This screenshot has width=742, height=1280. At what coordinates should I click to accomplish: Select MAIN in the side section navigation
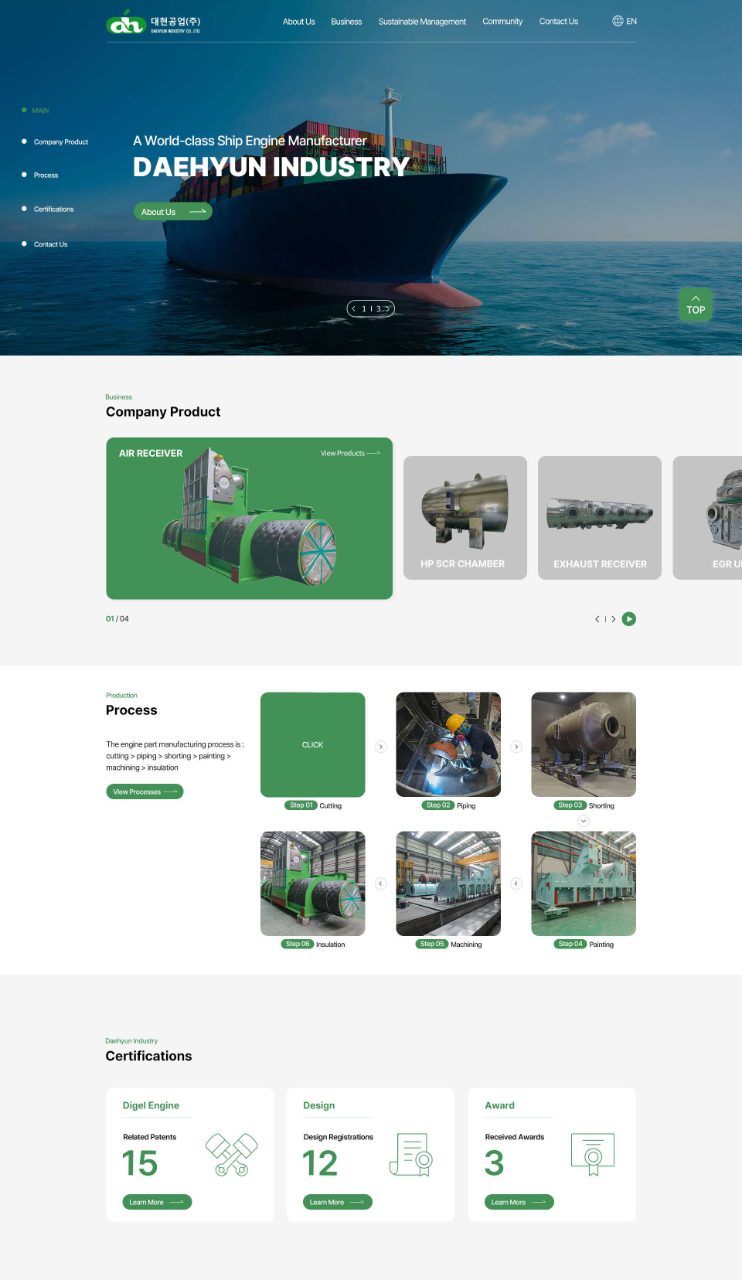pos(35,110)
